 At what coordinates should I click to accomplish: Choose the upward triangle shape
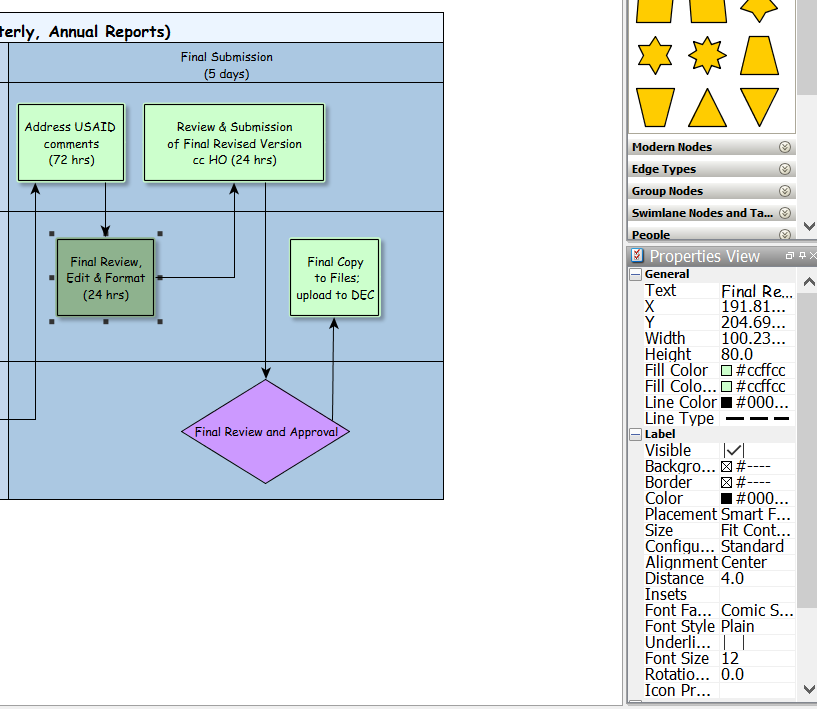click(x=708, y=107)
